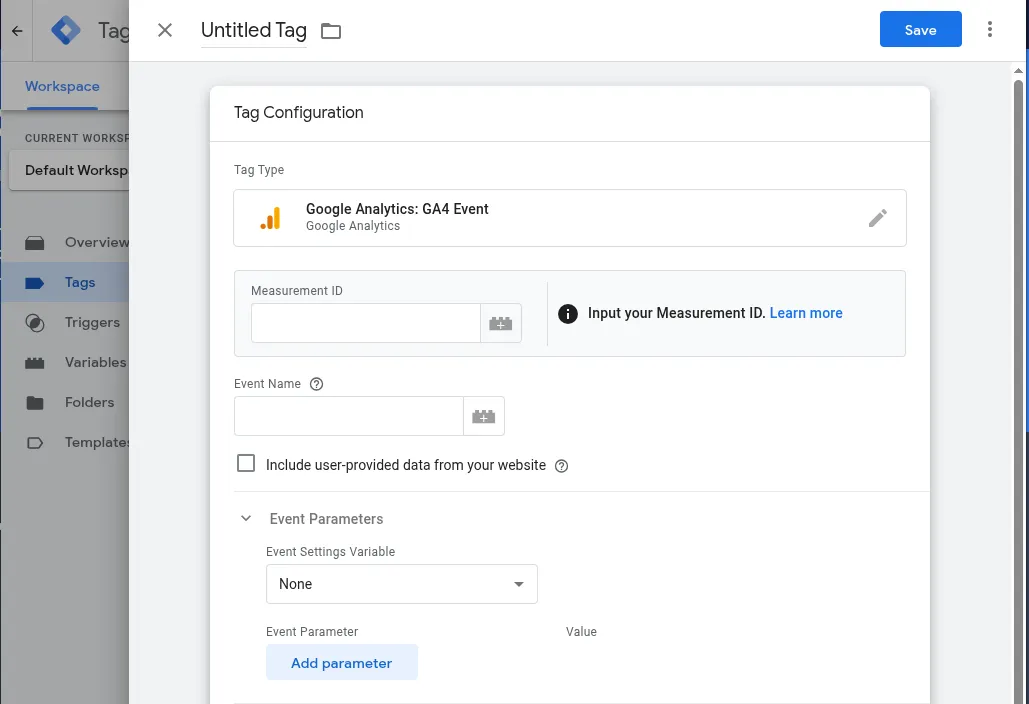This screenshot has height=704, width=1029.
Task: Follow the Learn more link
Action: coord(806,314)
